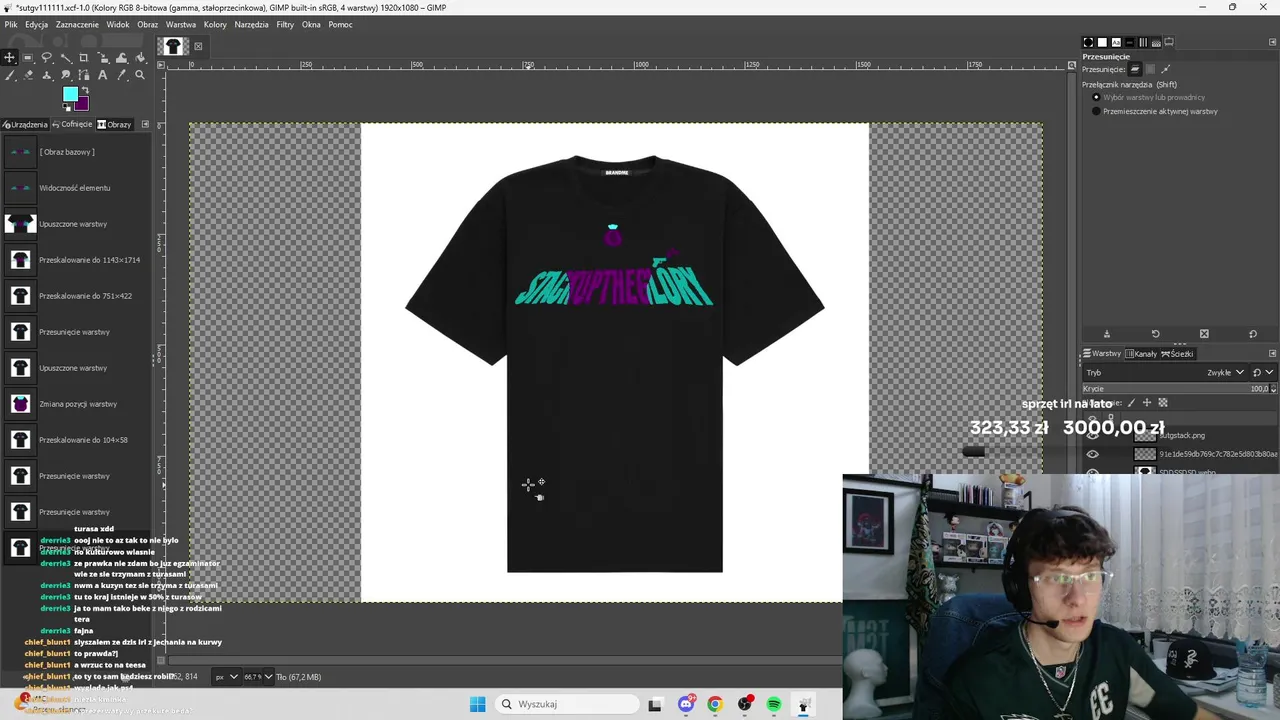Switch to the Urządzenia tab
The height and width of the screenshot is (720, 1280).
[25, 125]
